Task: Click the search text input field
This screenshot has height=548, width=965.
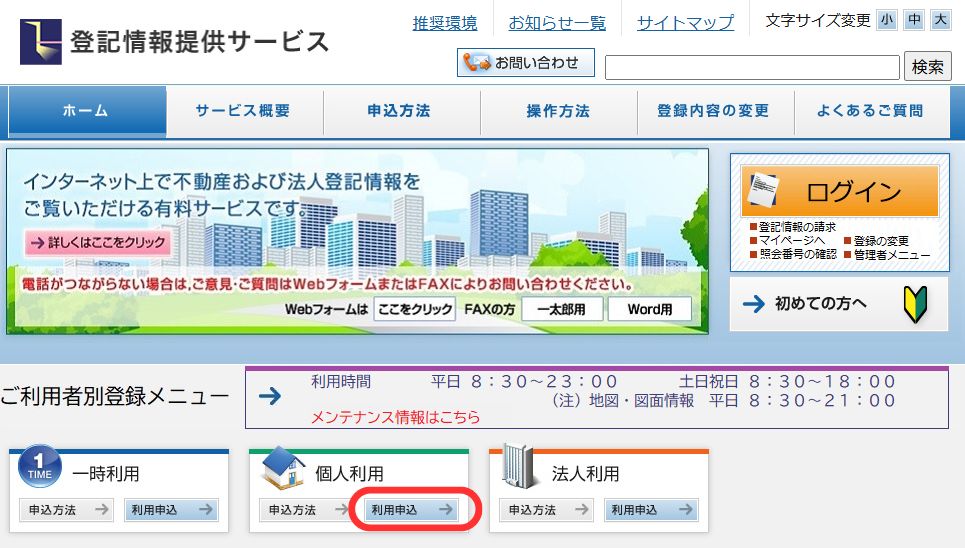Action: 751,67
